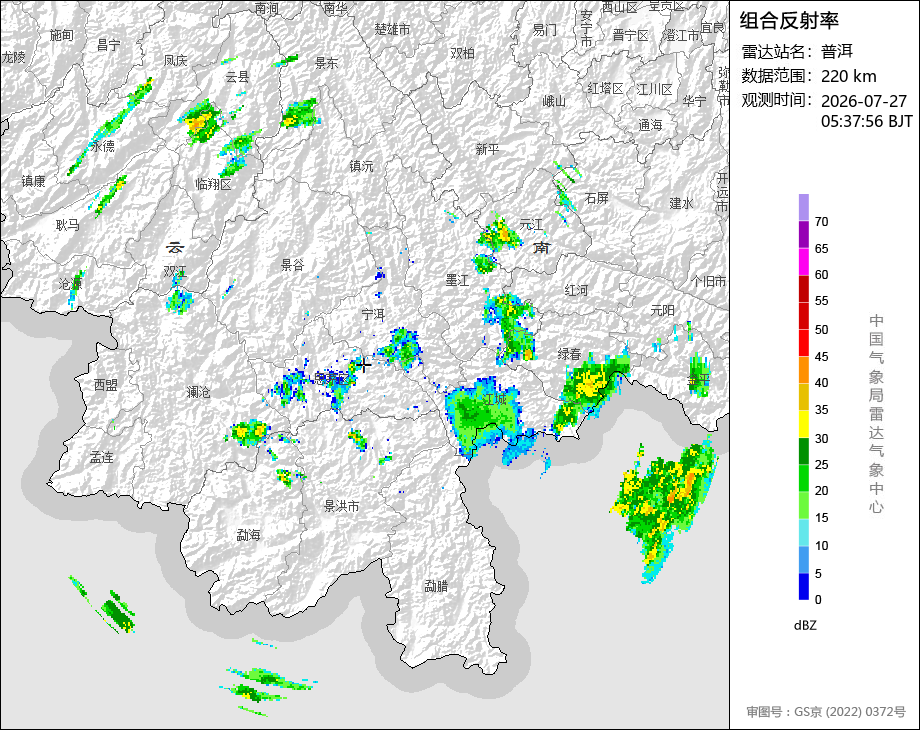The height and width of the screenshot is (730, 920).
Task: Click the 澜沧 county label
Action: pos(198,391)
